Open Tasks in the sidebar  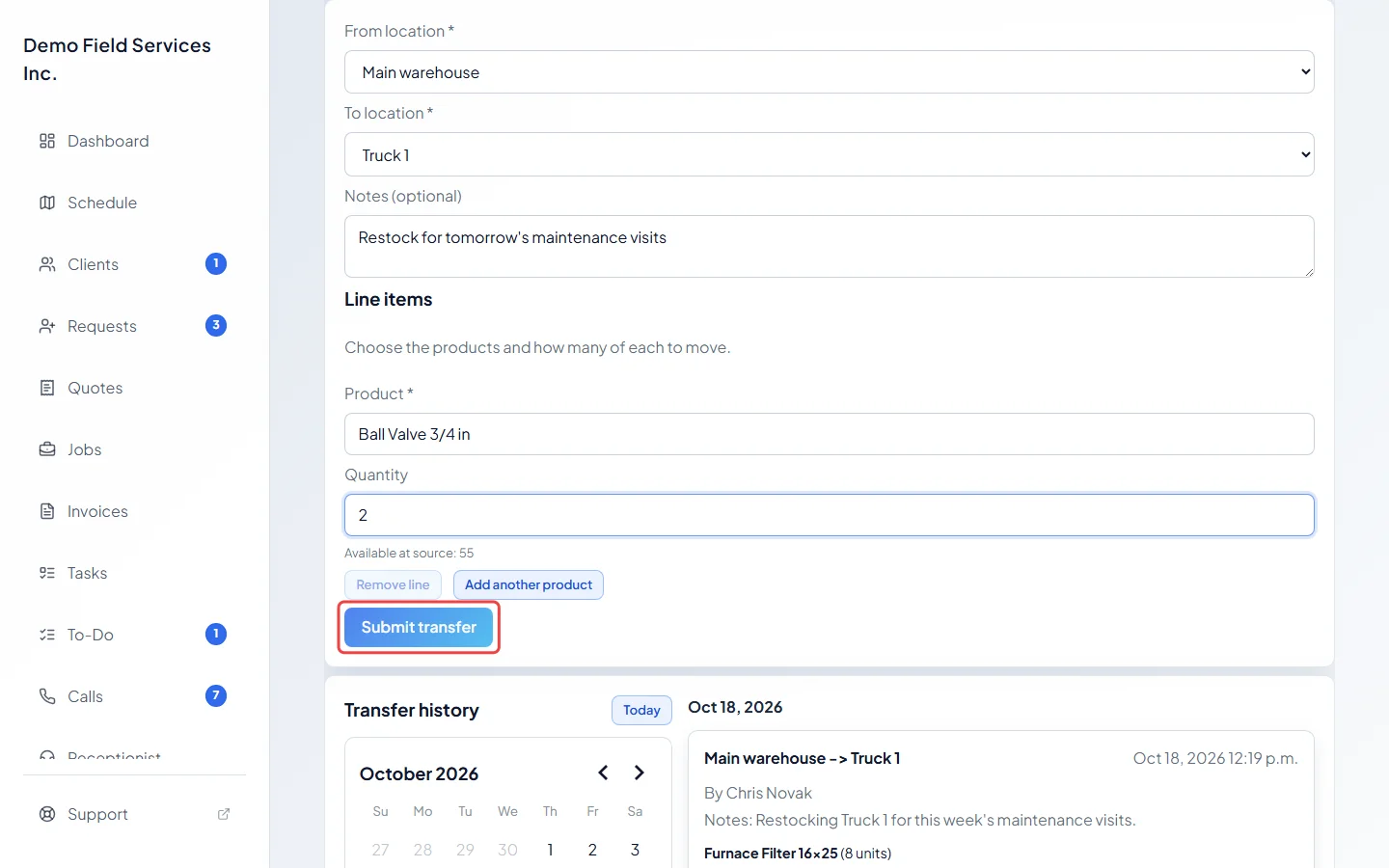tap(135, 573)
